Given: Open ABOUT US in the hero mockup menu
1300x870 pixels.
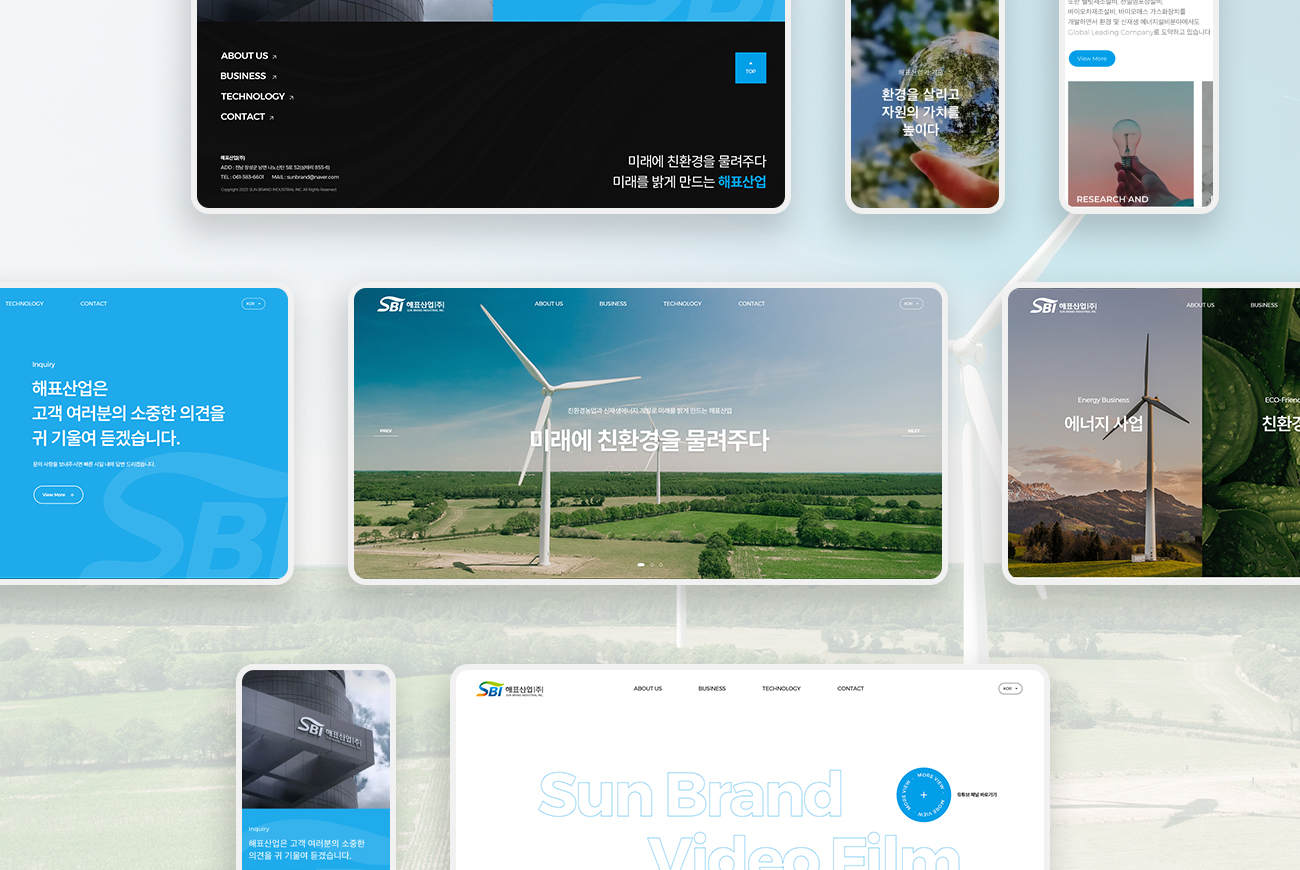Looking at the screenshot, I should pos(549,304).
